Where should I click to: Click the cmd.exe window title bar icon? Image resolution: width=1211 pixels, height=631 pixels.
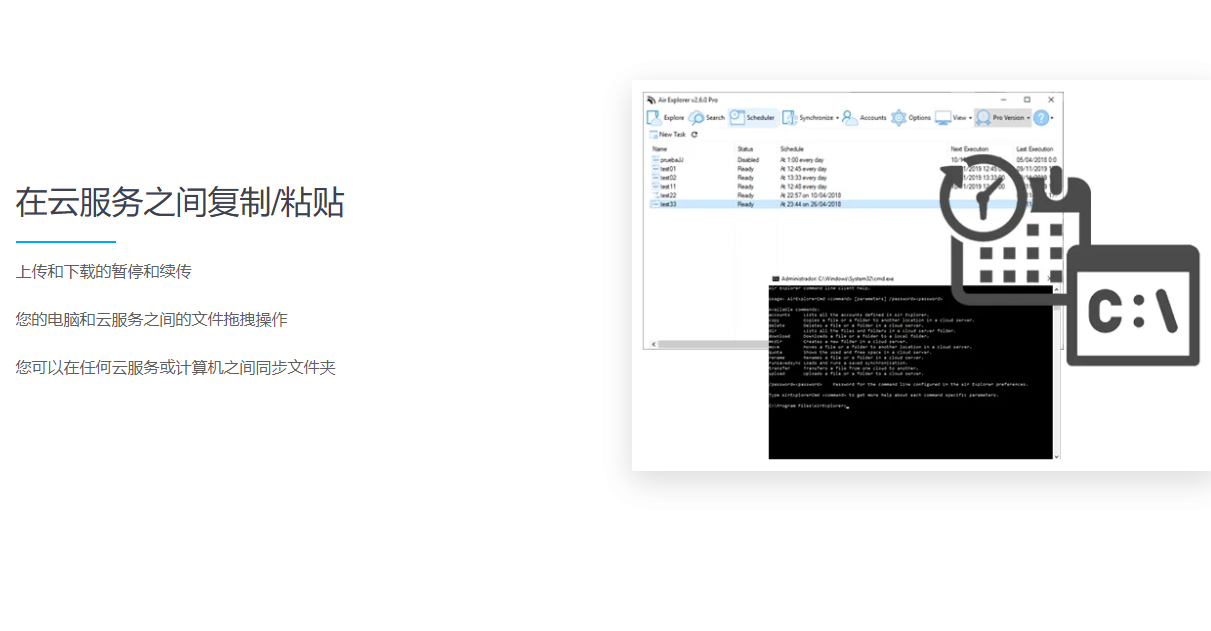coord(776,279)
